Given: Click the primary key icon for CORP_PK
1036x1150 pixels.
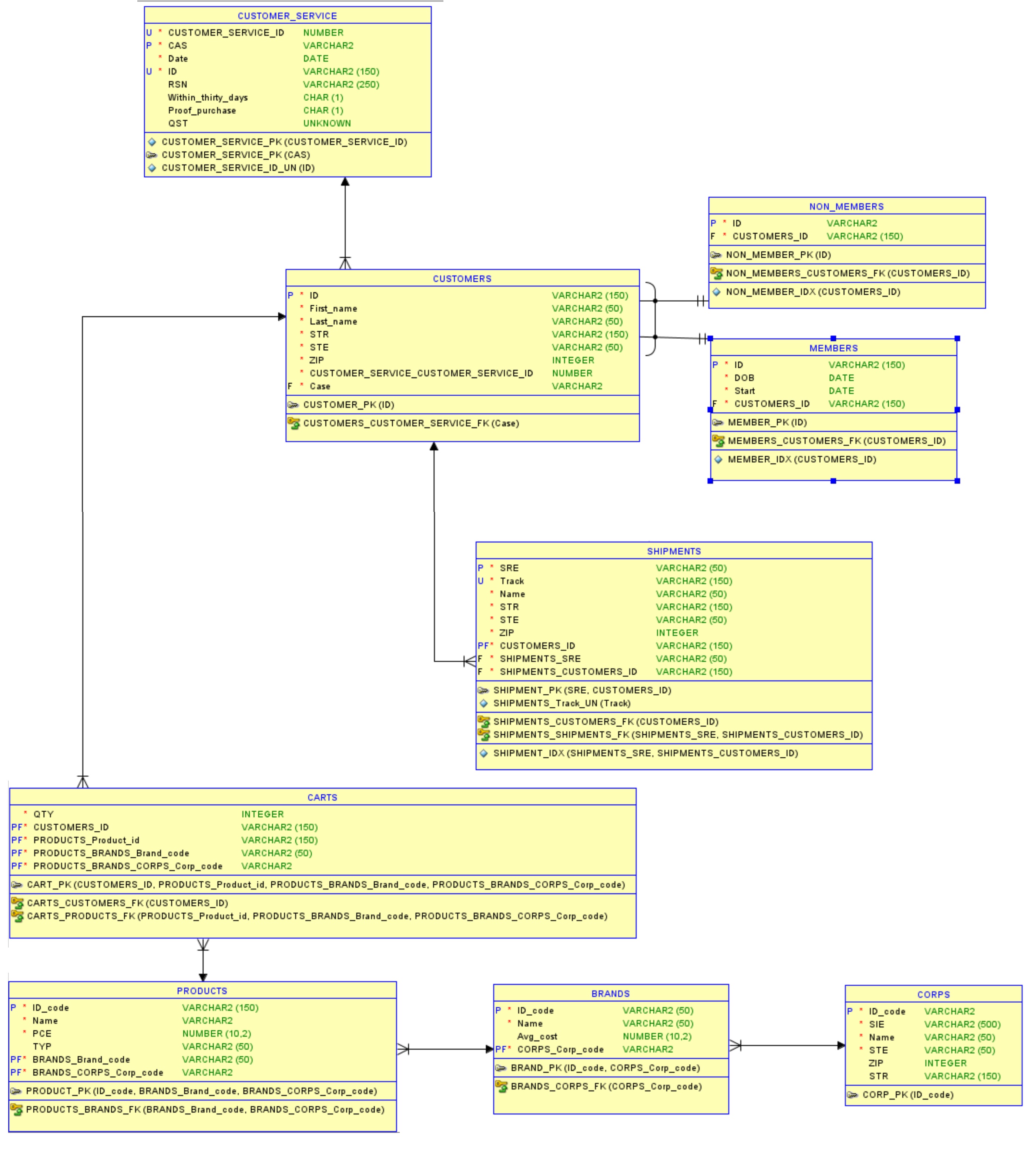Looking at the screenshot, I should [x=853, y=1095].
